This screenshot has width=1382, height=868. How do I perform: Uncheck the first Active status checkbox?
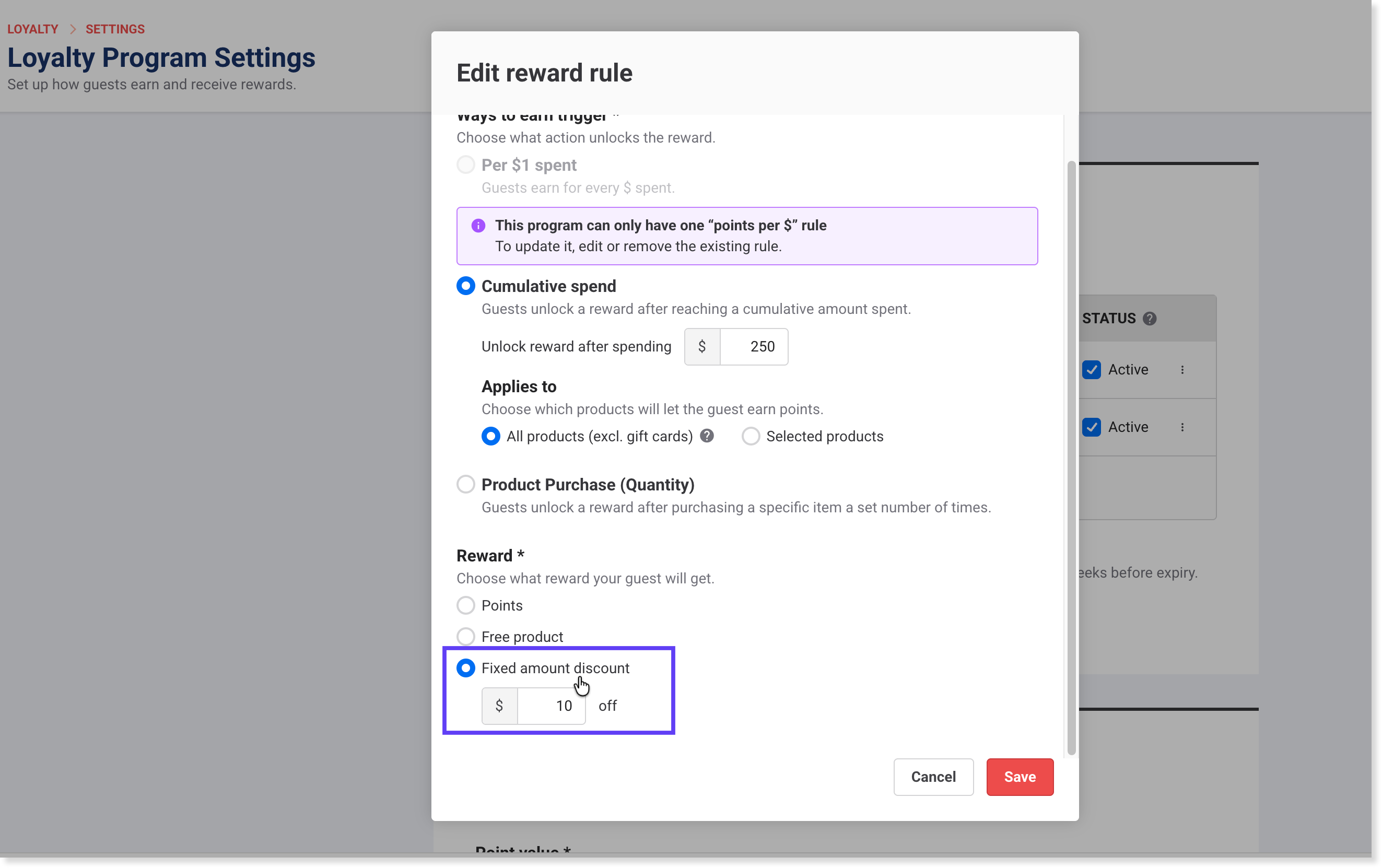click(x=1092, y=370)
